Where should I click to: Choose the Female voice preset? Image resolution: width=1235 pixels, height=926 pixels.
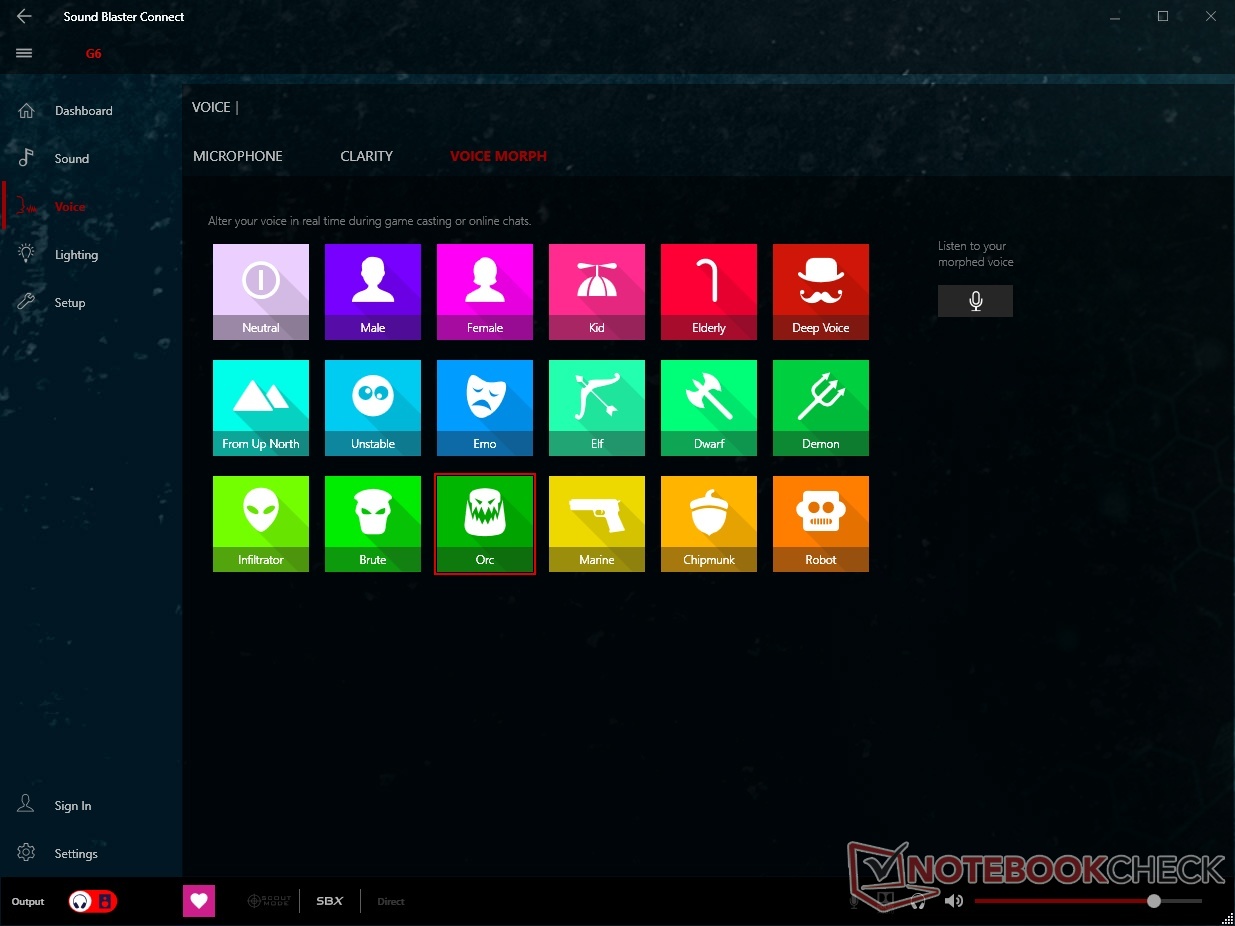(485, 292)
